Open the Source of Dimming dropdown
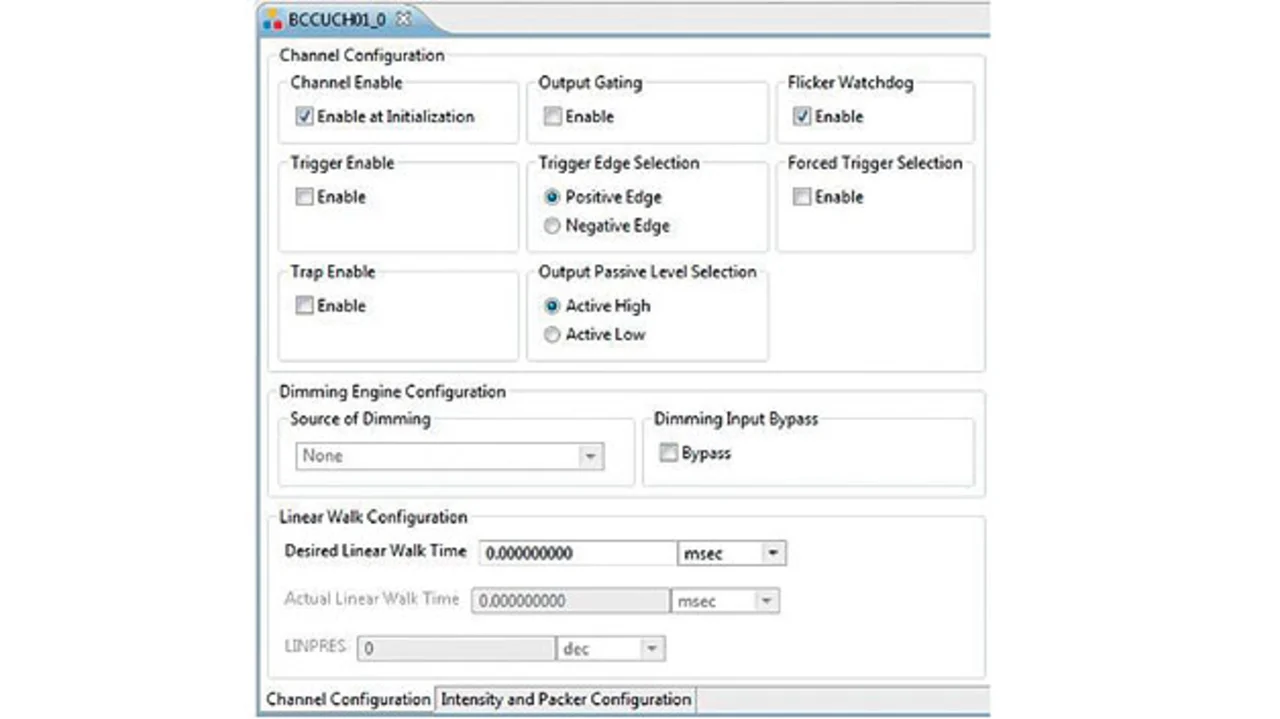1280x719 pixels. 590,457
